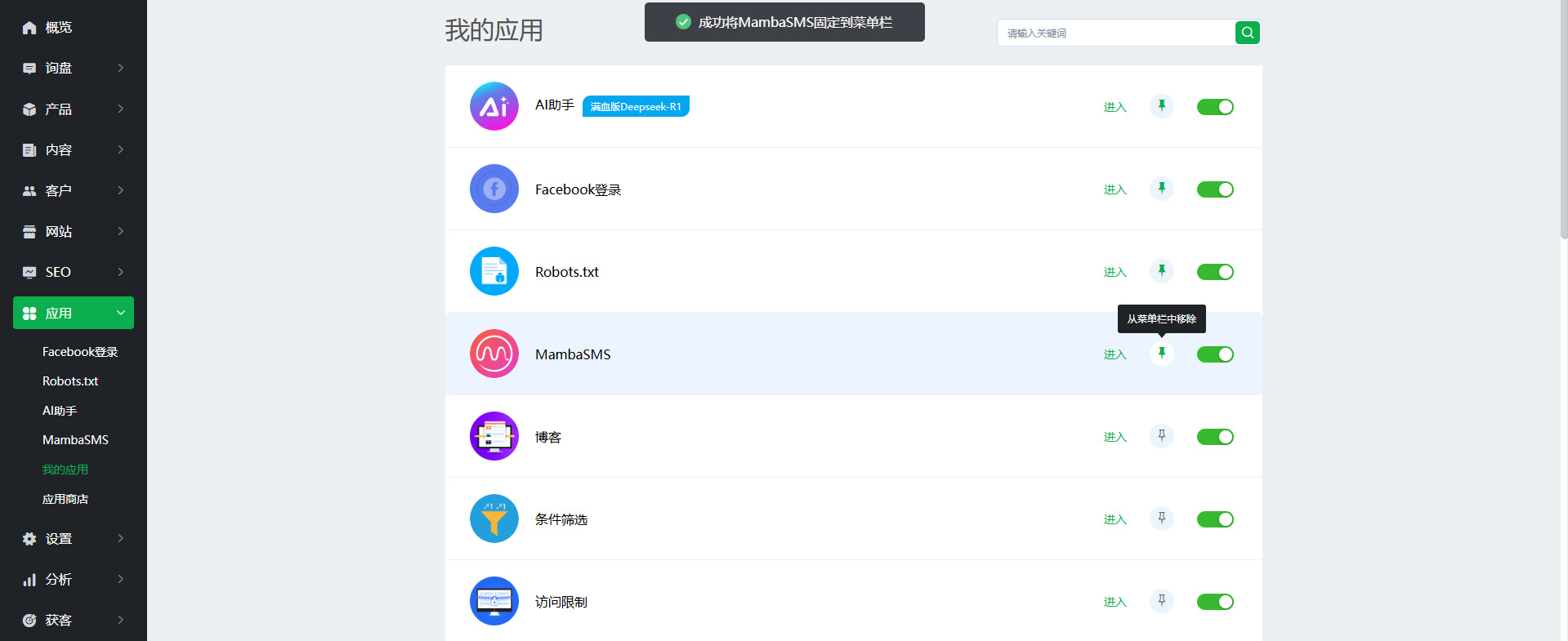
Task: Expand the 获客 menu chevron
Action: [x=121, y=620]
